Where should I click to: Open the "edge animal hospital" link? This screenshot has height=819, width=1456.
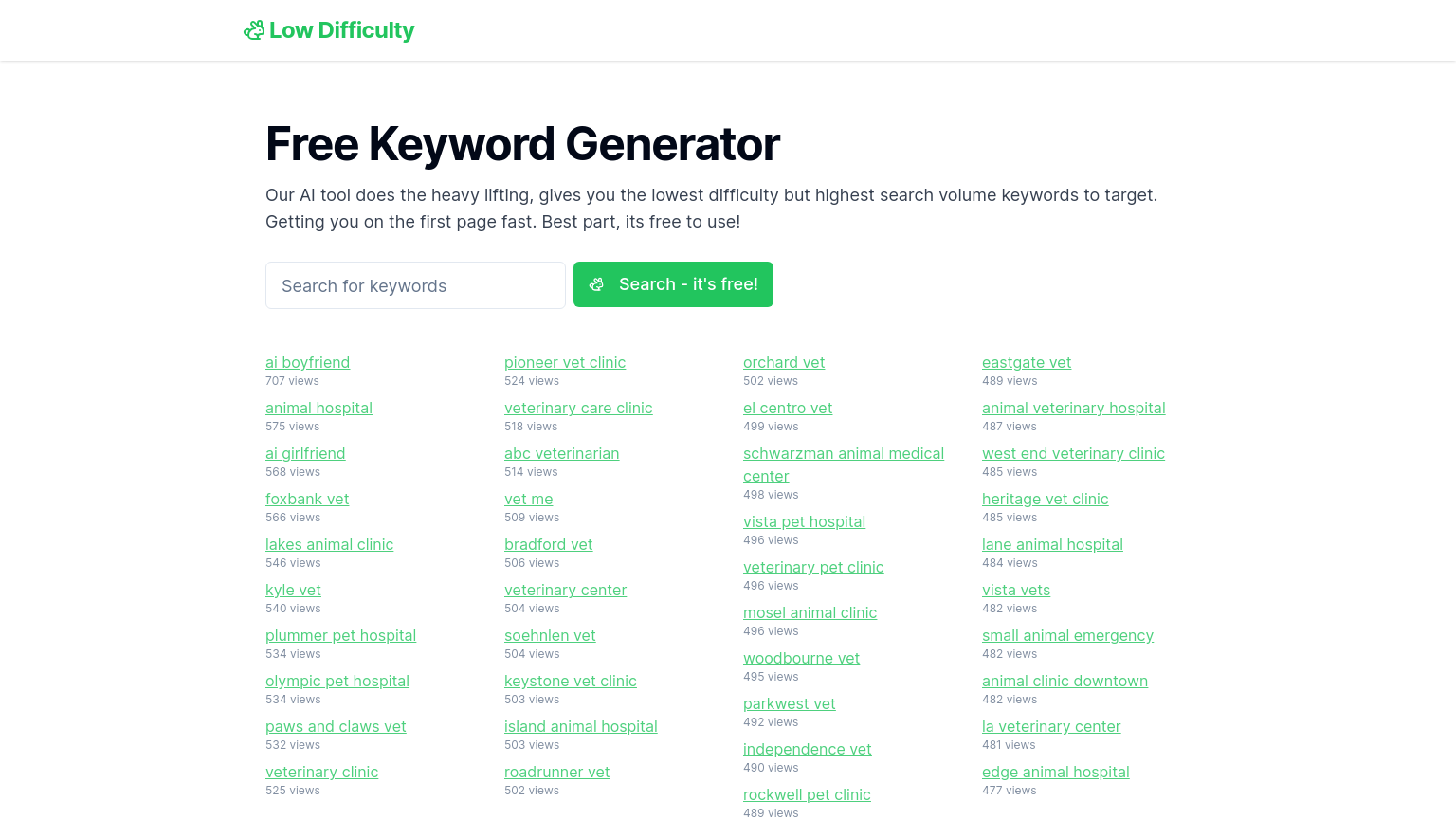pos(1055,772)
